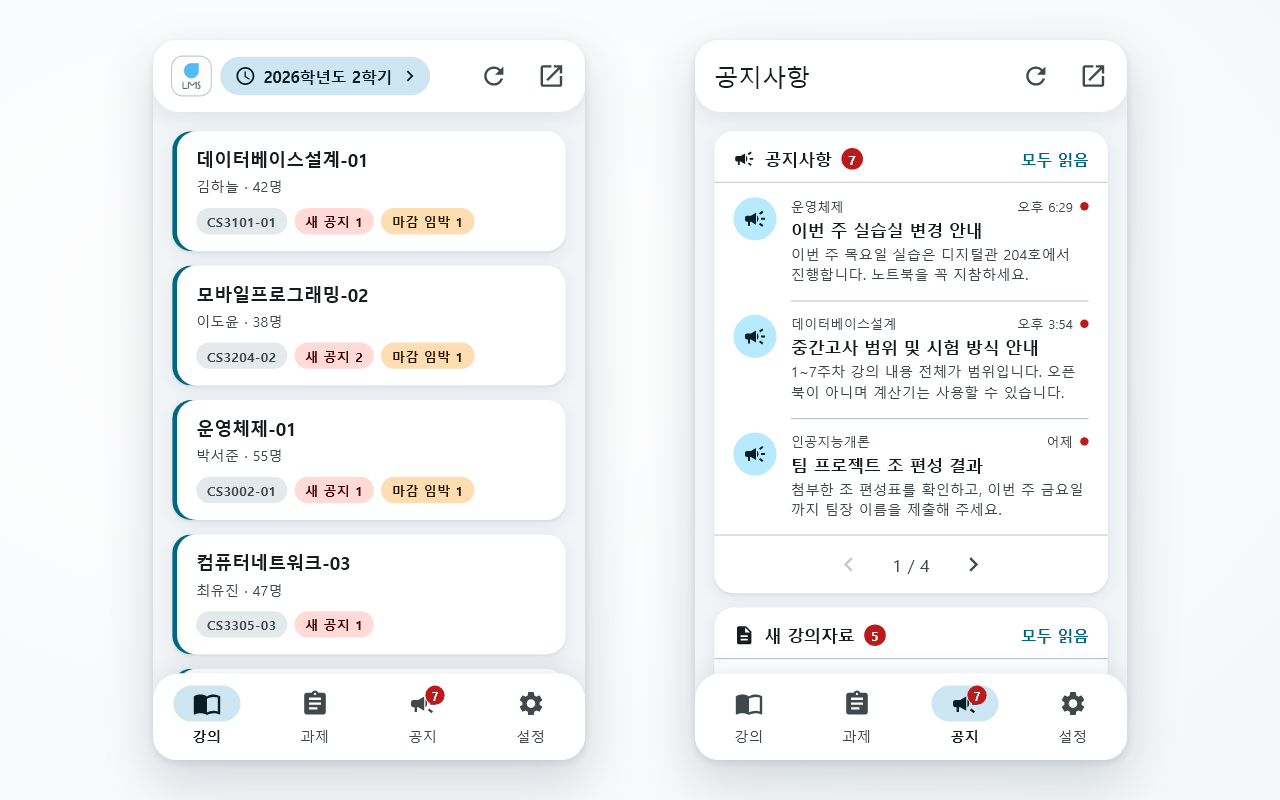Click 새 공지 2 badge on 모바일프로그래밍-02
The image size is (1280, 800).
[x=334, y=356]
